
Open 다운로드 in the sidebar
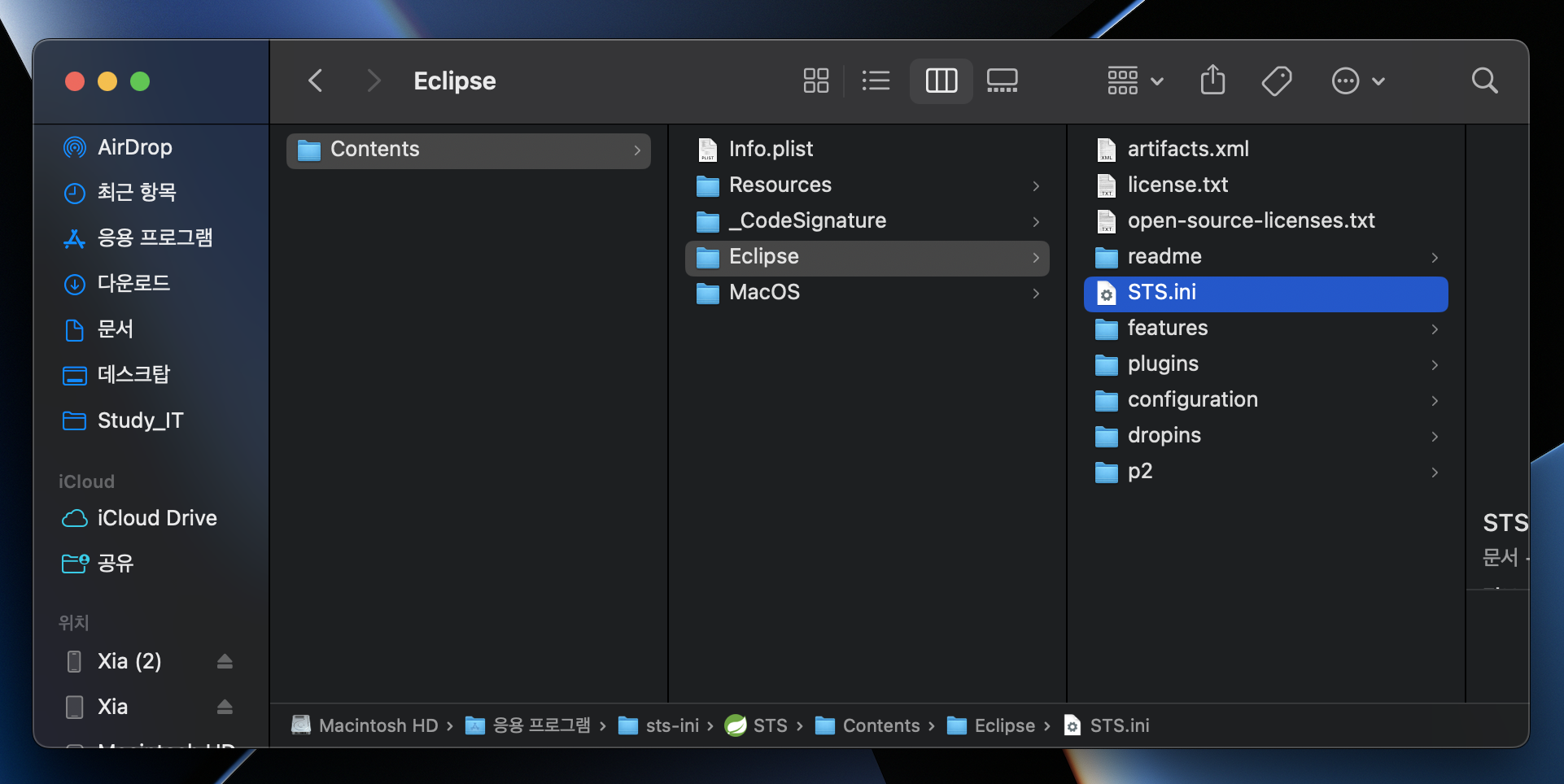pyautogui.click(x=133, y=284)
